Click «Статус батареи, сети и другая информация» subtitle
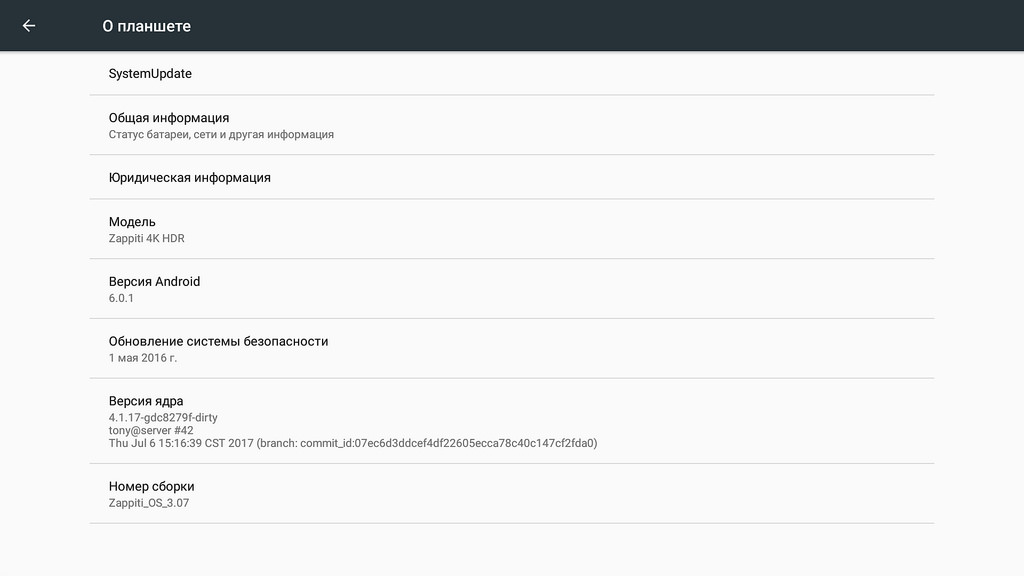The height and width of the screenshot is (576, 1024). point(221,135)
